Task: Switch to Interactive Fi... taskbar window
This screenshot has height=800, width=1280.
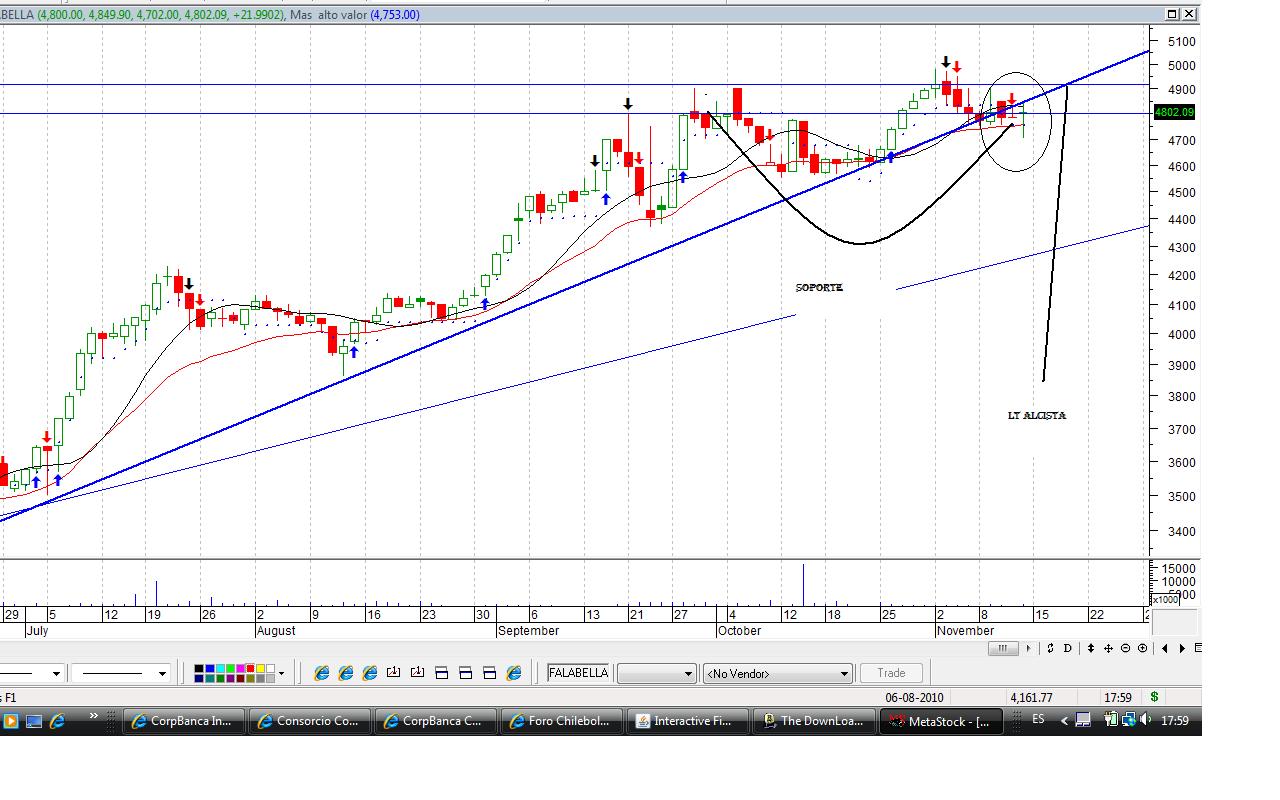Action: click(687, 721)
